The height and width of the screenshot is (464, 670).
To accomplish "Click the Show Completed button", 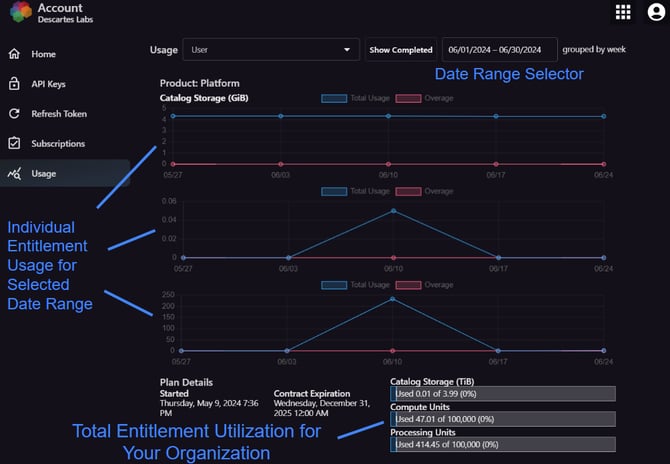I will click(x=400, y=50).
